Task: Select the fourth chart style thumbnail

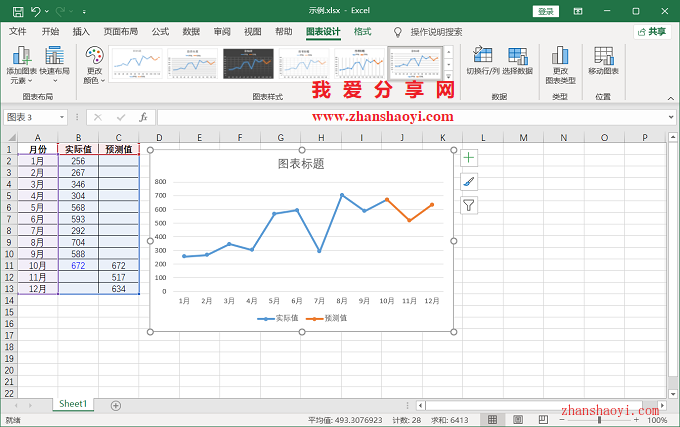Action: (x=304, y=63)
